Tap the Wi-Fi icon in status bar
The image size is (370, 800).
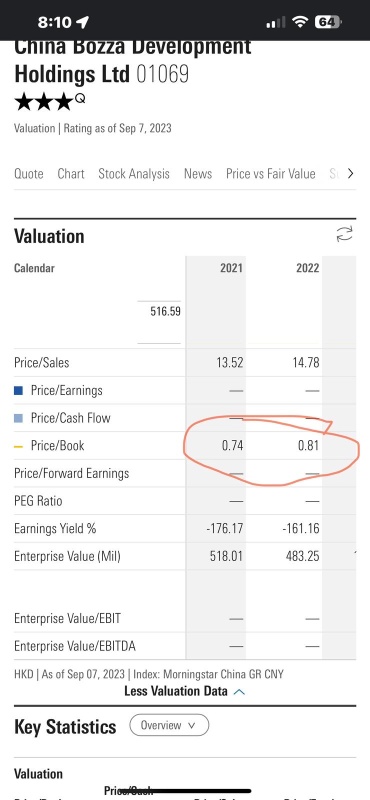click(300, 21)
